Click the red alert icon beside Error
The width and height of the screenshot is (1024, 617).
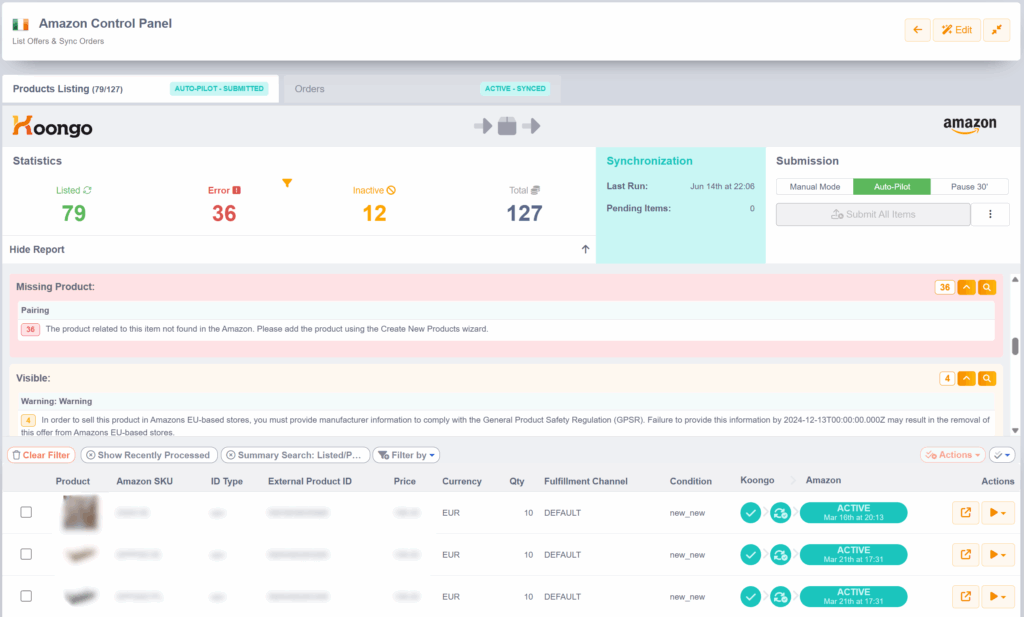pyautogui.click(x=236, y=190)
